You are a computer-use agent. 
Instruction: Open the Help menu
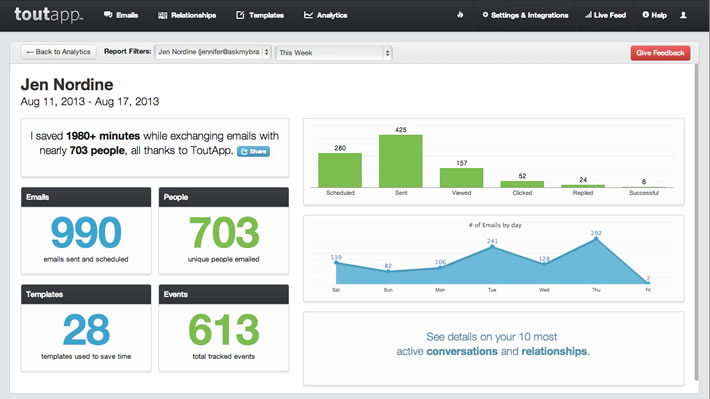654,15
